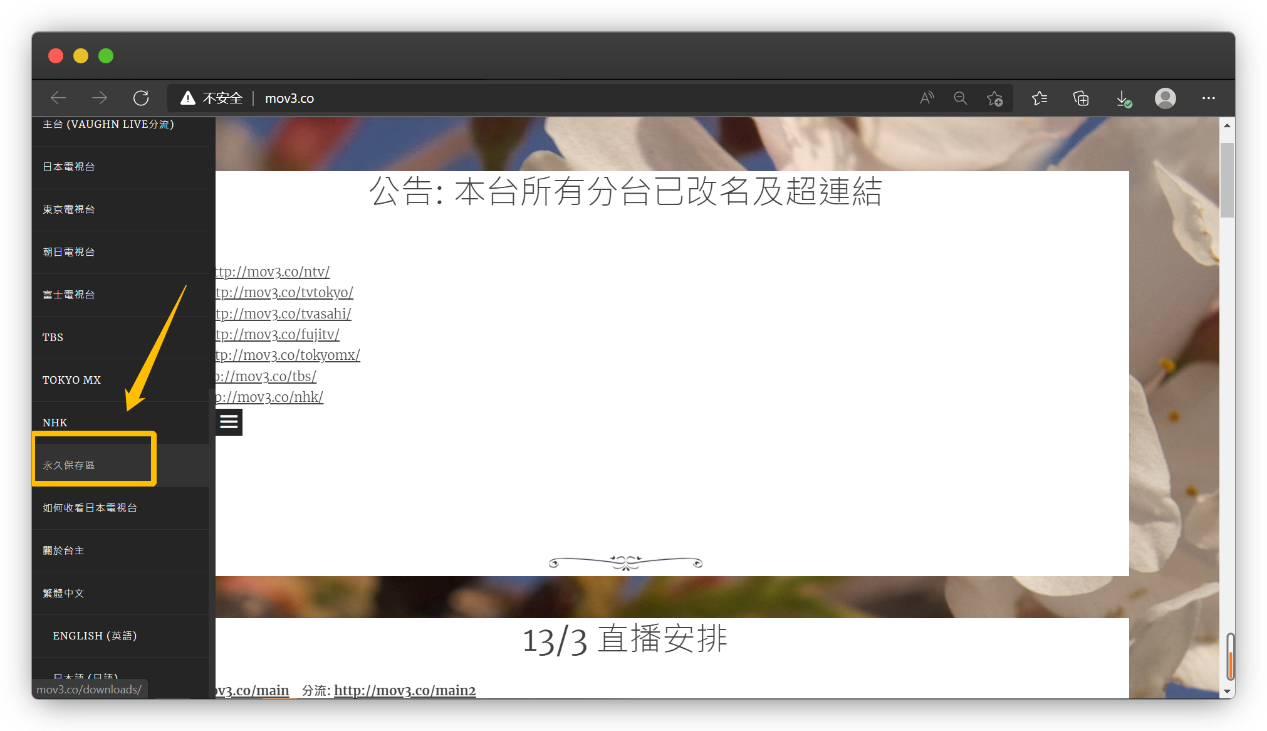This screenshot has height=731, width=1267.
Task: Open the Read aloud icon
Action: [927, 98]
